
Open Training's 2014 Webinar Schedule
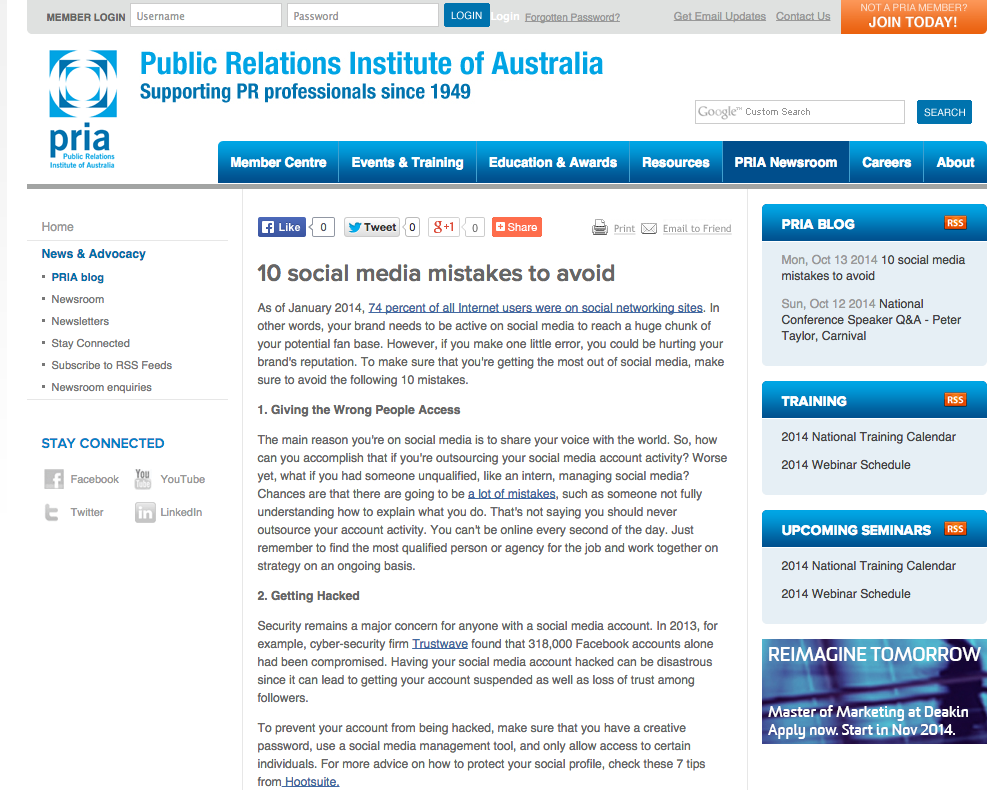[845, 465]
